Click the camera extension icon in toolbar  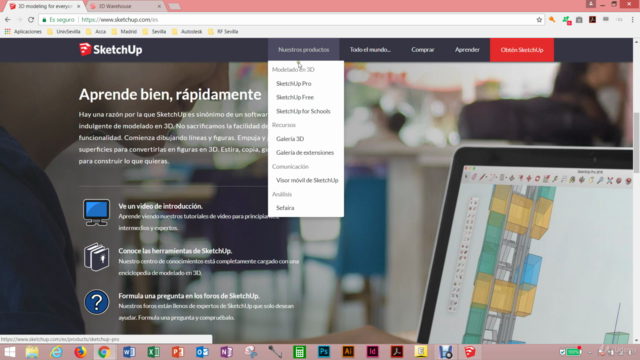(579, 20)
